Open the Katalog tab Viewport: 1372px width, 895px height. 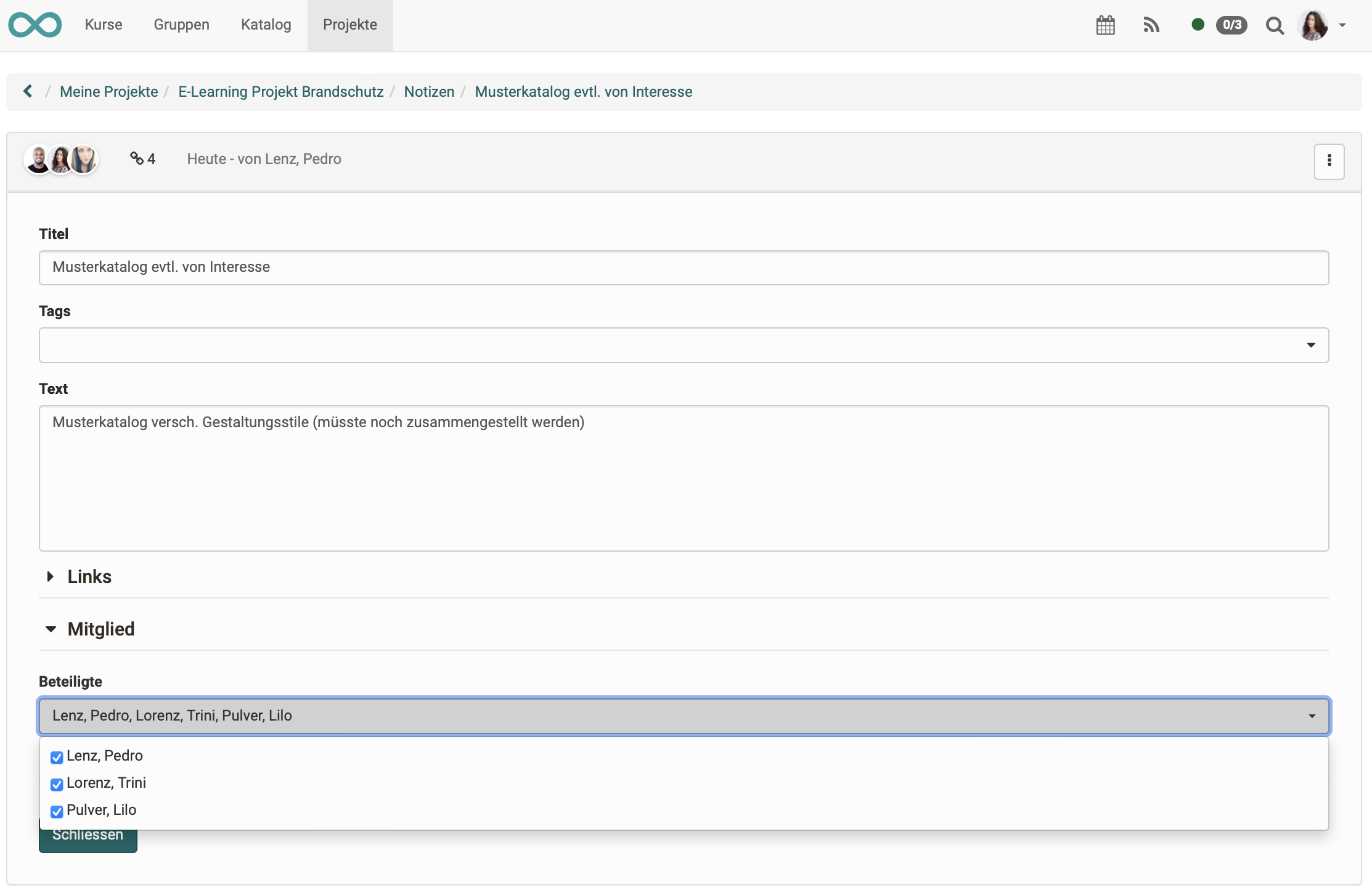click(x=266, y=25)
